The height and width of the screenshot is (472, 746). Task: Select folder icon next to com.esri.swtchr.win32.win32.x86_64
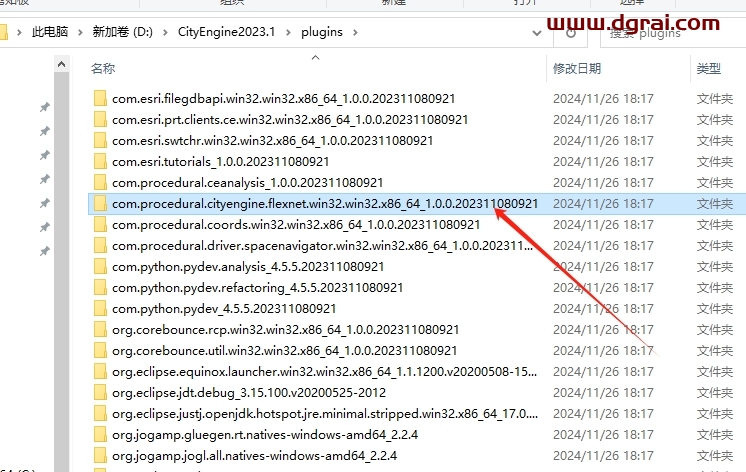[x=100, y=140]
